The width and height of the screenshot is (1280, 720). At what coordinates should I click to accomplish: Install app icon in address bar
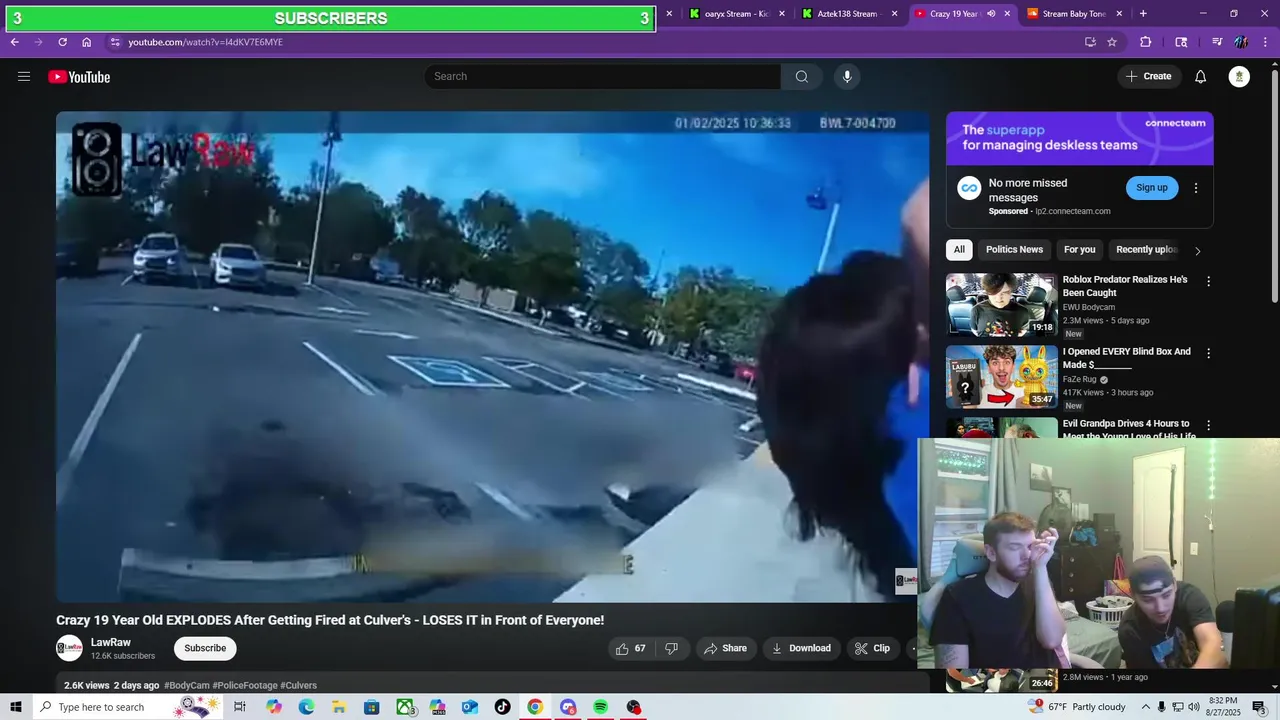[x=1090, y=42]
